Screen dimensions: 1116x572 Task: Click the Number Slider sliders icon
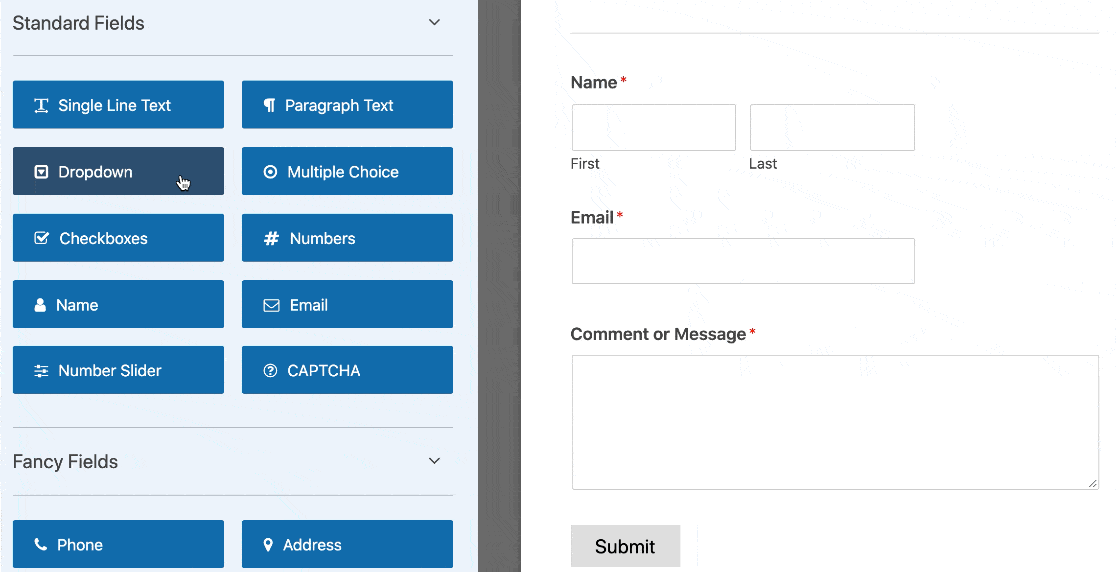coord(41,371)
